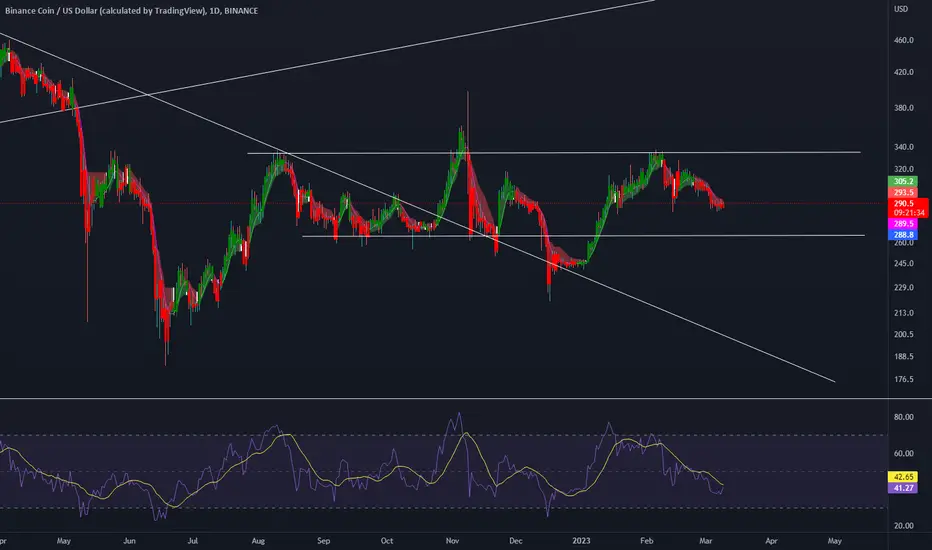Viewport: 932px width, 550px height.
Task: Click the 2023 label on time axis
Action: pos(581,541)
